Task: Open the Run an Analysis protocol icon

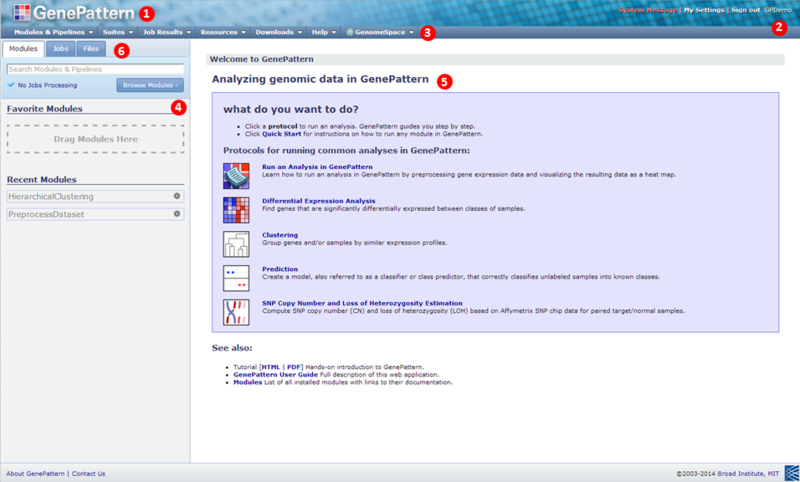Action: click(236, 176)
